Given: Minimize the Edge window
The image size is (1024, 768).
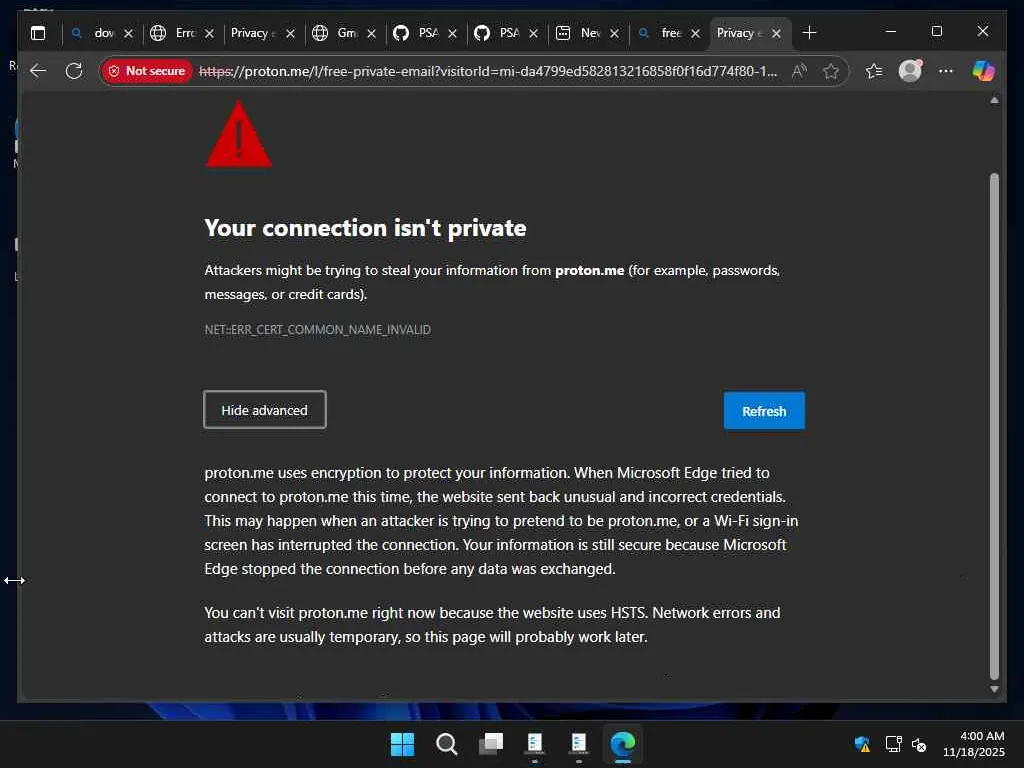Looking at the screenshot, I should (x=891, y=31).
